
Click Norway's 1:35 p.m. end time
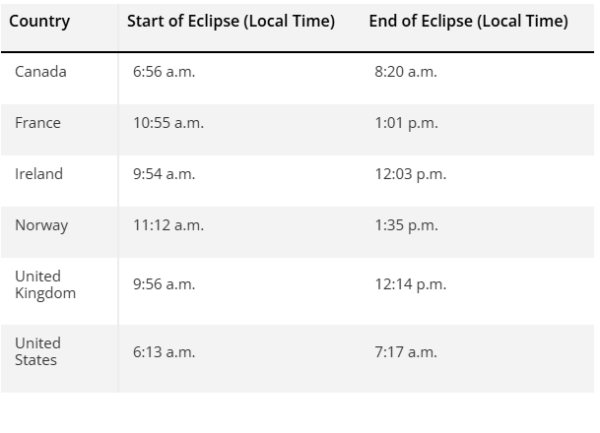(x=406, y=226)
